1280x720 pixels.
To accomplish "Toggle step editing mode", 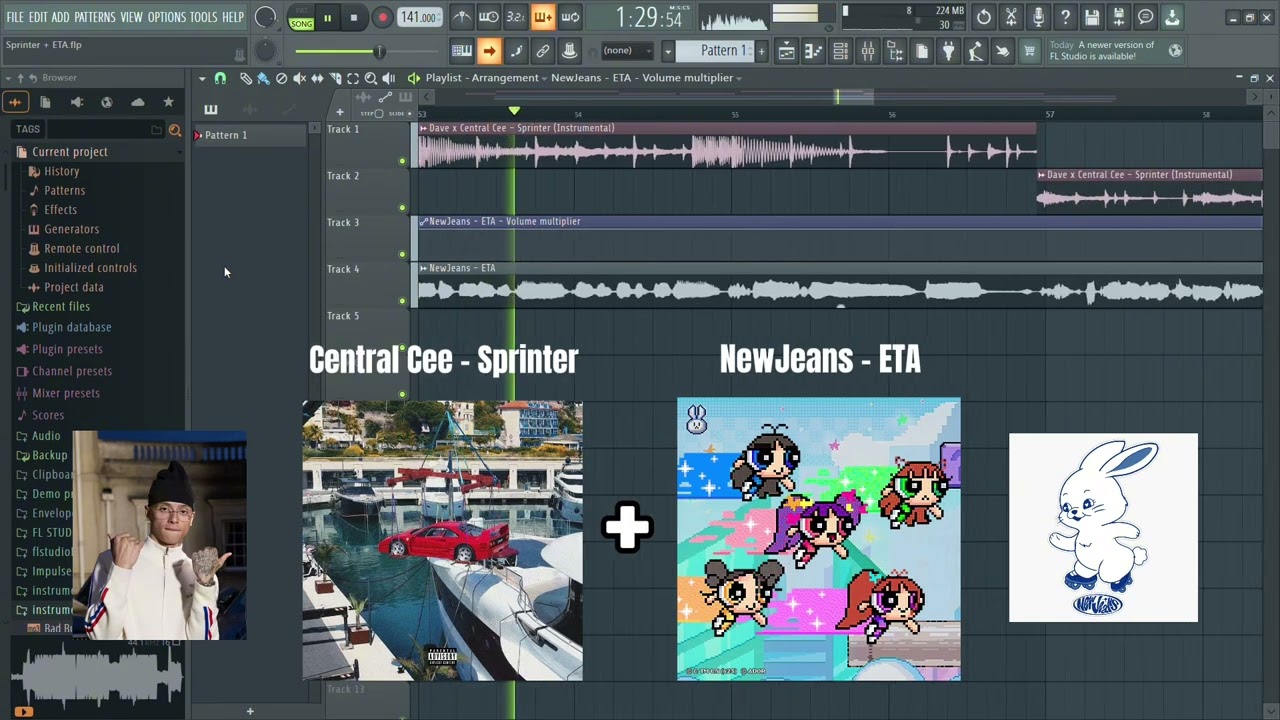I will tap(516, 51).
